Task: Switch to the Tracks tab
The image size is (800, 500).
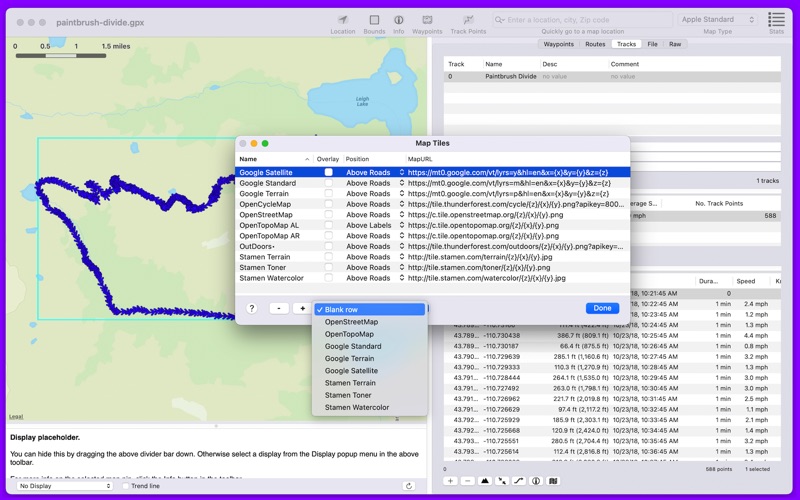Action: click(627, 44)
